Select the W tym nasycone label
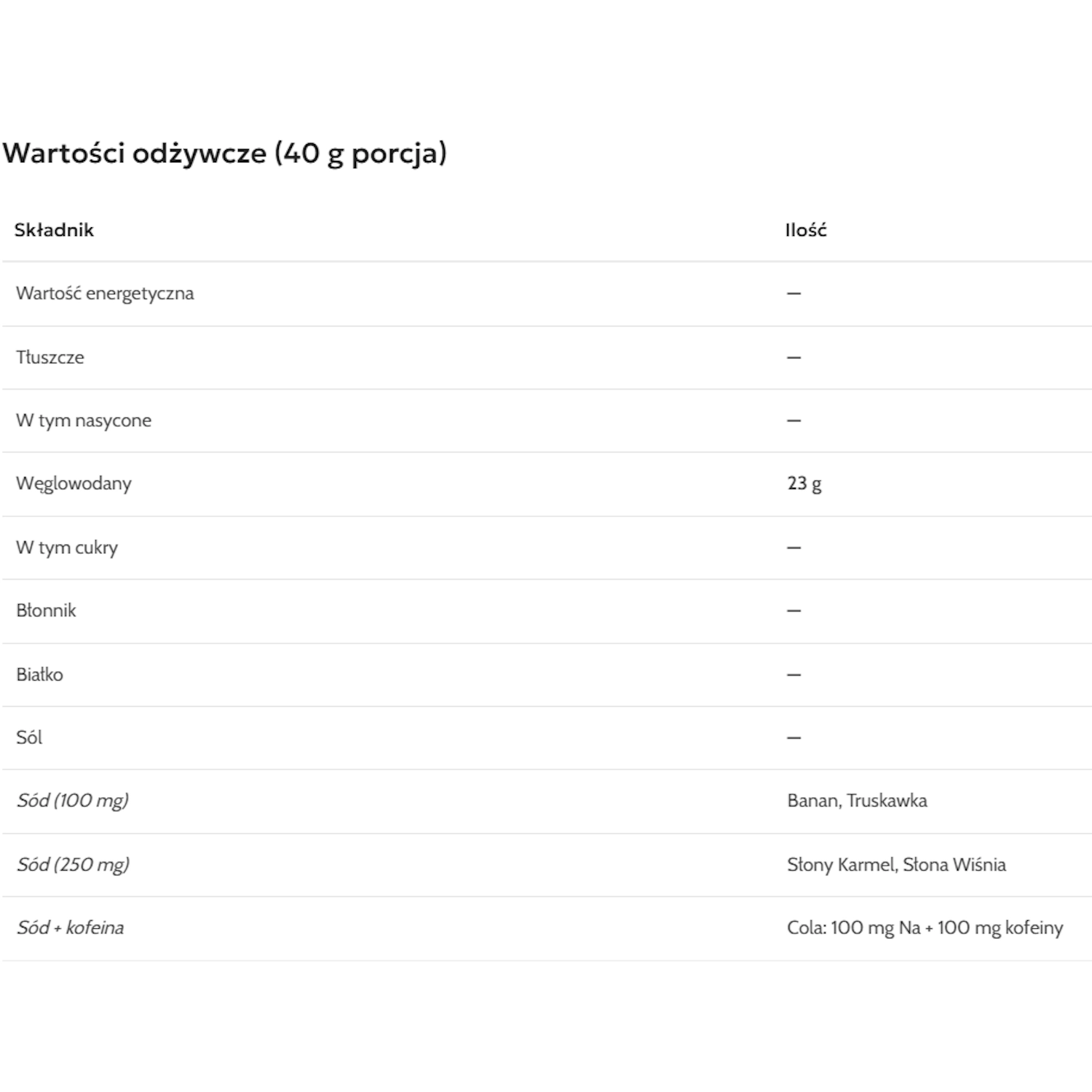Image resolution: width=1092 pixels, height=1092 pixels. pyautogui.click(x=84, y=421)
